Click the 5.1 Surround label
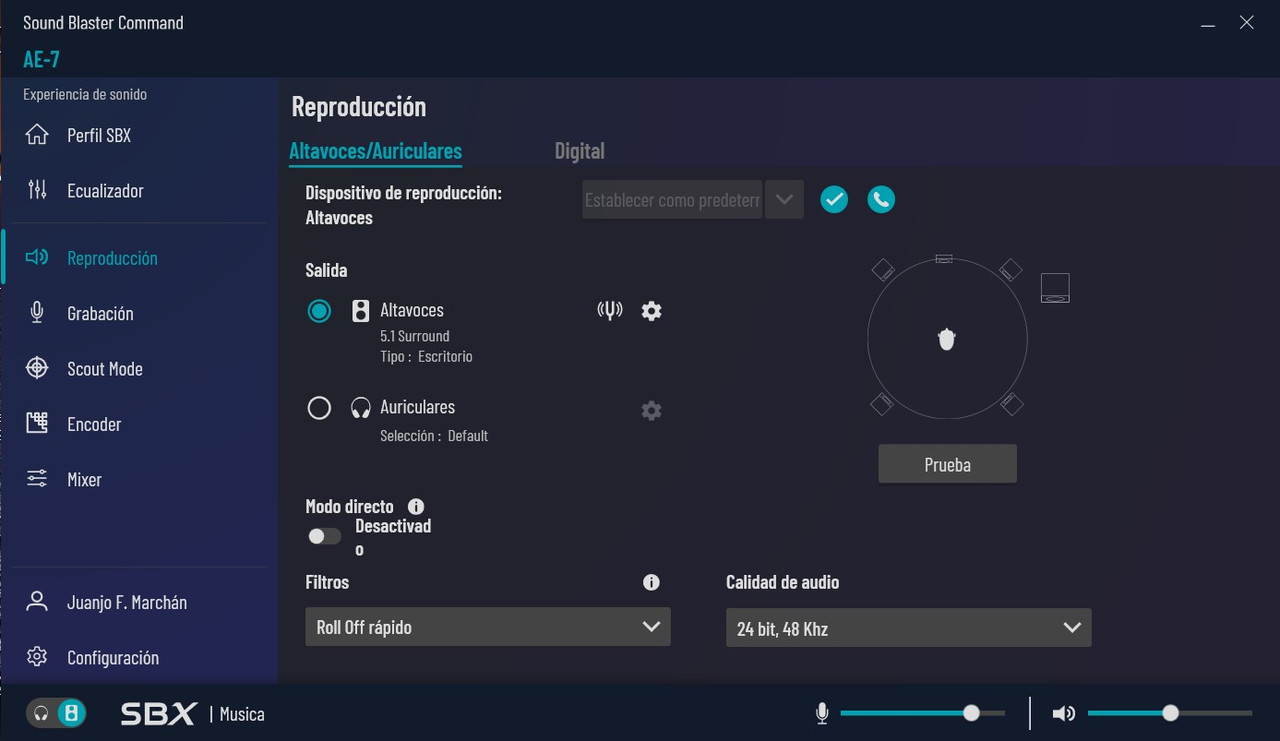The image size is (1280, 741). tap(415, 336)
